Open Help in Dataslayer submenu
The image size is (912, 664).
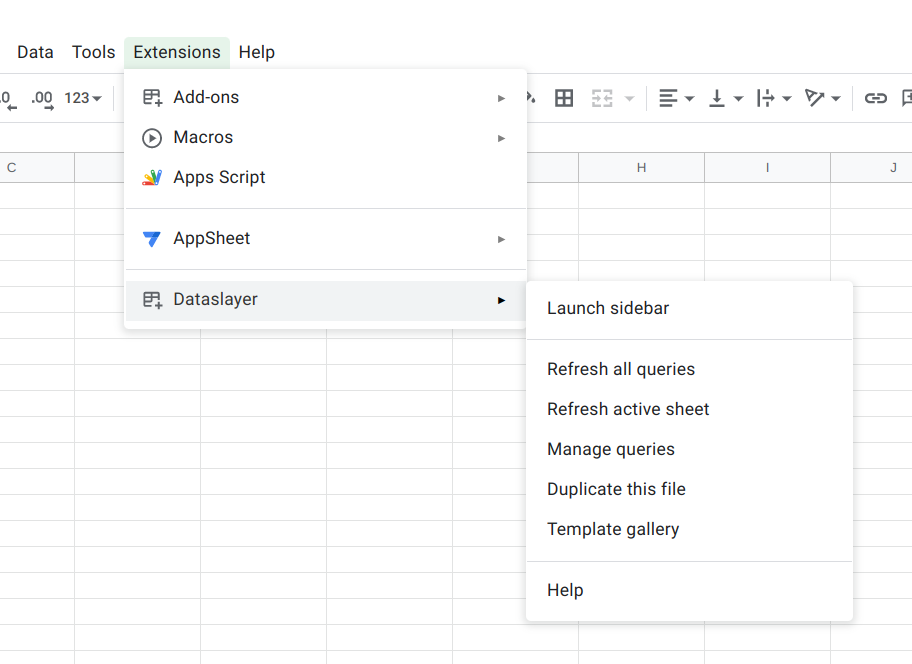[x=689, y=591]
